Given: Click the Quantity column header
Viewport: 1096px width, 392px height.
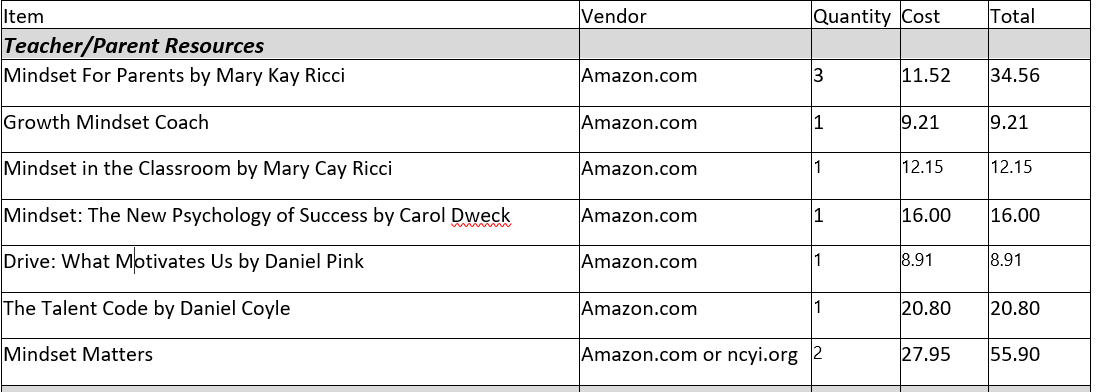Looking at the screenshot, I should point(856,15).
